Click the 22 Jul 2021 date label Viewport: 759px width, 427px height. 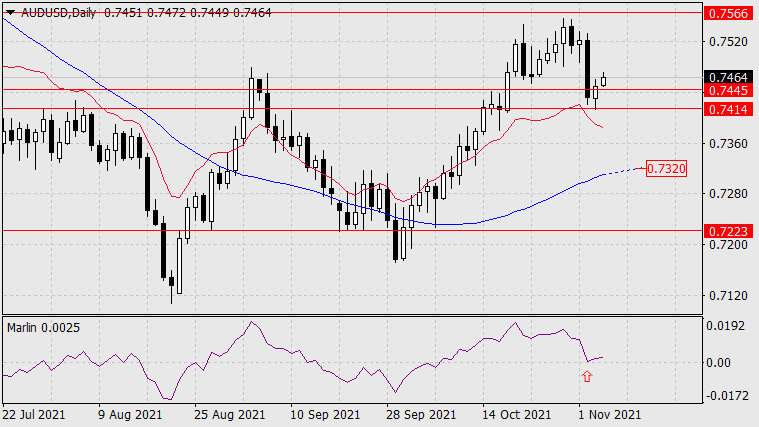(x=34, y=415)
